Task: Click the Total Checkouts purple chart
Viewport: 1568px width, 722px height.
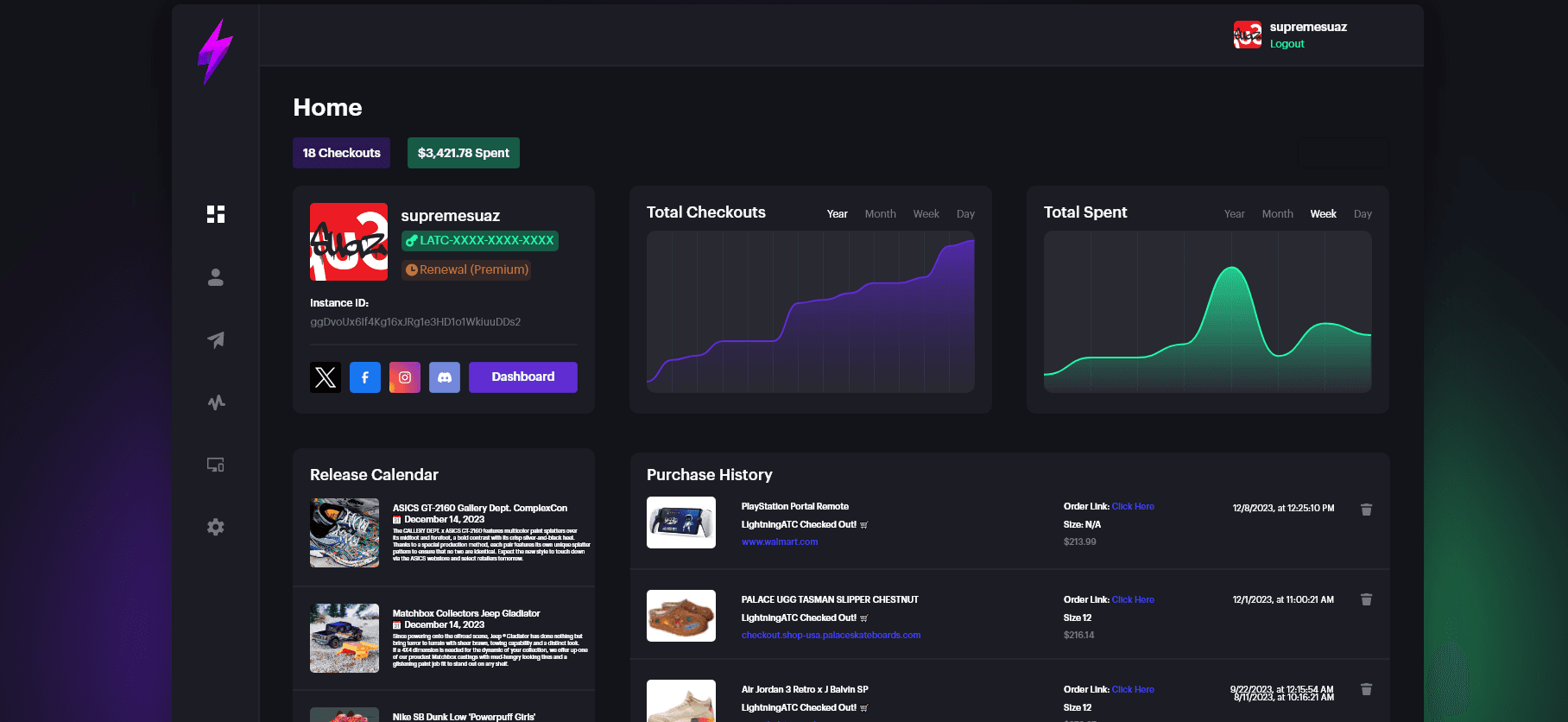Action: [x=811, y=312]
